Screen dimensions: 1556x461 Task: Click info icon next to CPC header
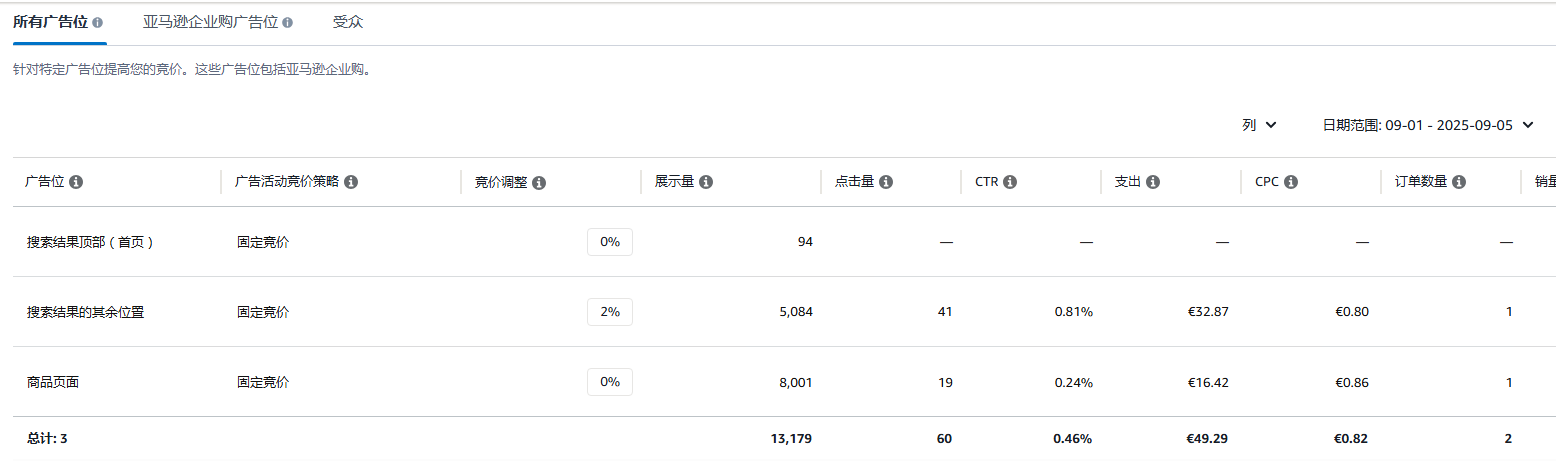(x=1291, y=182)
